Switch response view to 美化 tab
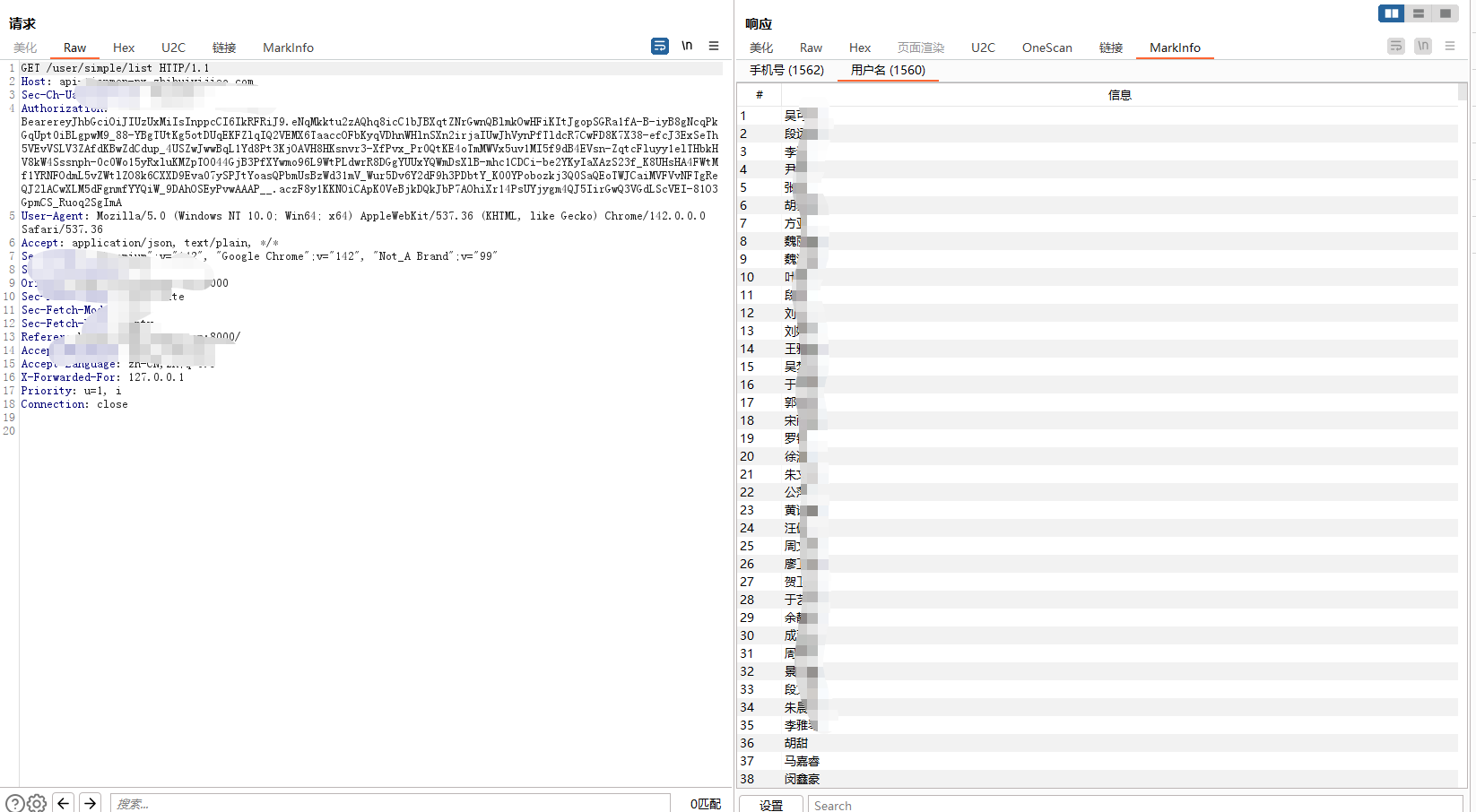 (x=761, y=48)
